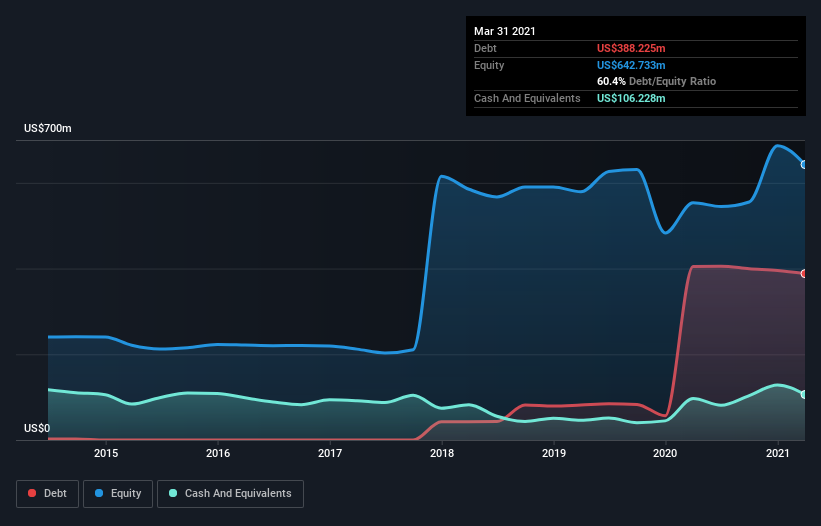Viewport: 821px width, 526px height.
Task: Click the Equity row label in tooltip
Action: tap(489, 65)
